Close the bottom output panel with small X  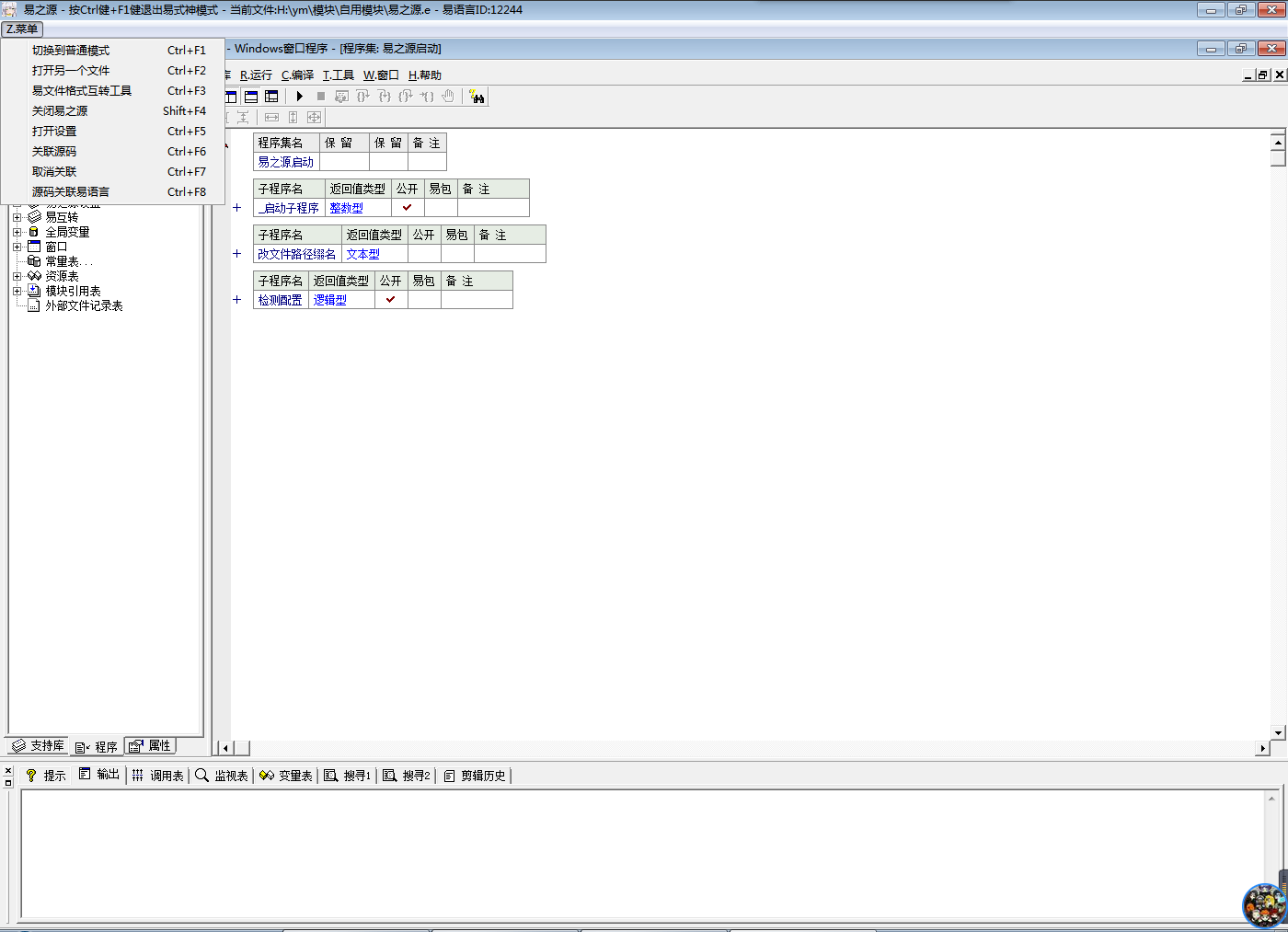click(x=8, y=771)
